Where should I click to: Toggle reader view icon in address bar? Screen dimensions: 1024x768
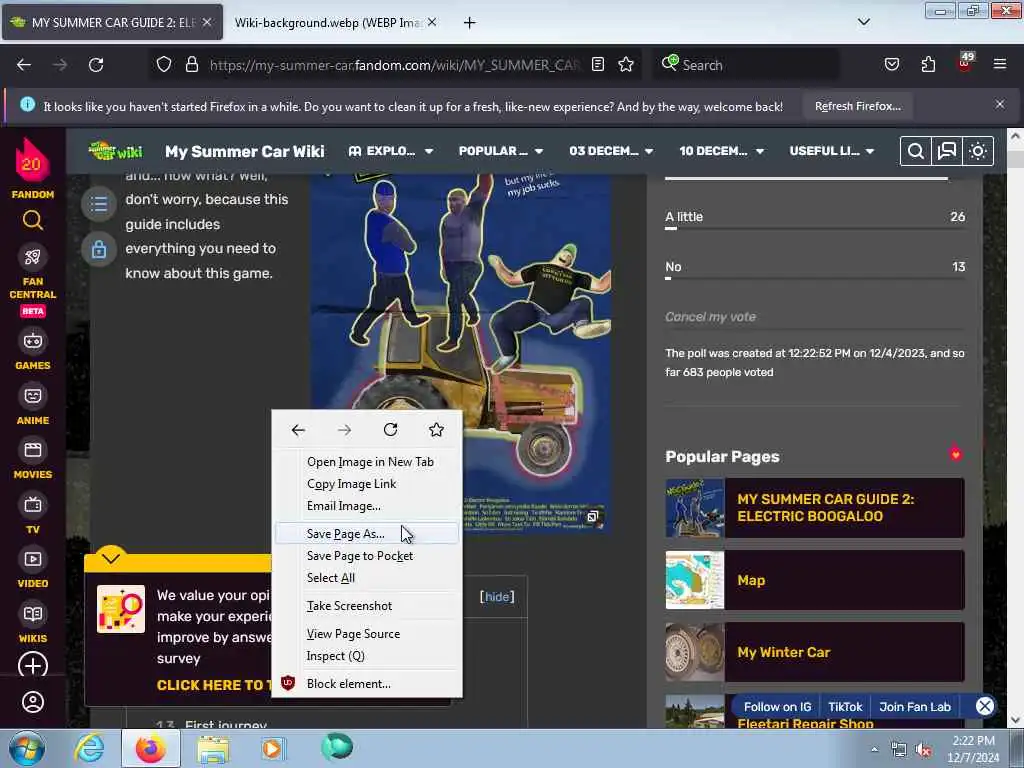coord(598,64)
